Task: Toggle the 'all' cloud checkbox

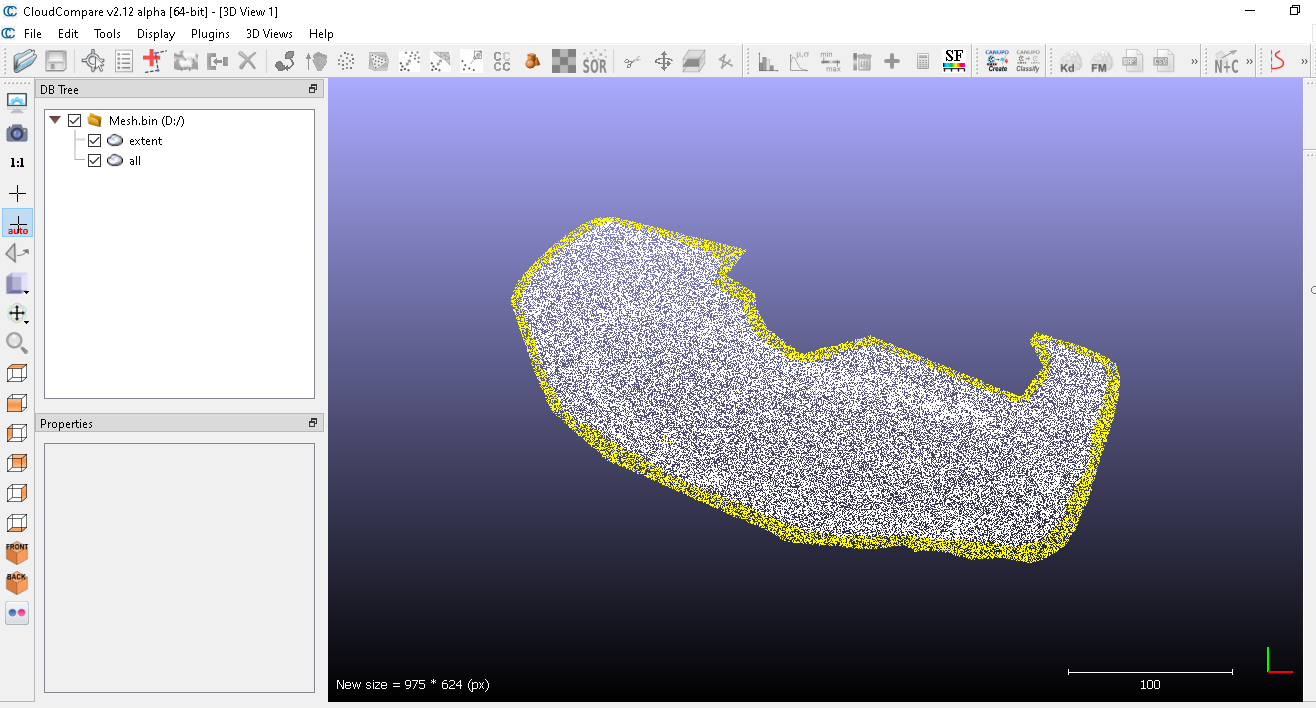Action: pyautogui.click(x=95, y=161)
